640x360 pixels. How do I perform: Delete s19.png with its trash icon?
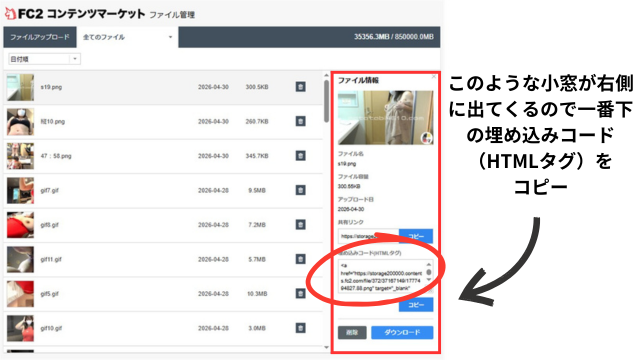coord(300,87)
